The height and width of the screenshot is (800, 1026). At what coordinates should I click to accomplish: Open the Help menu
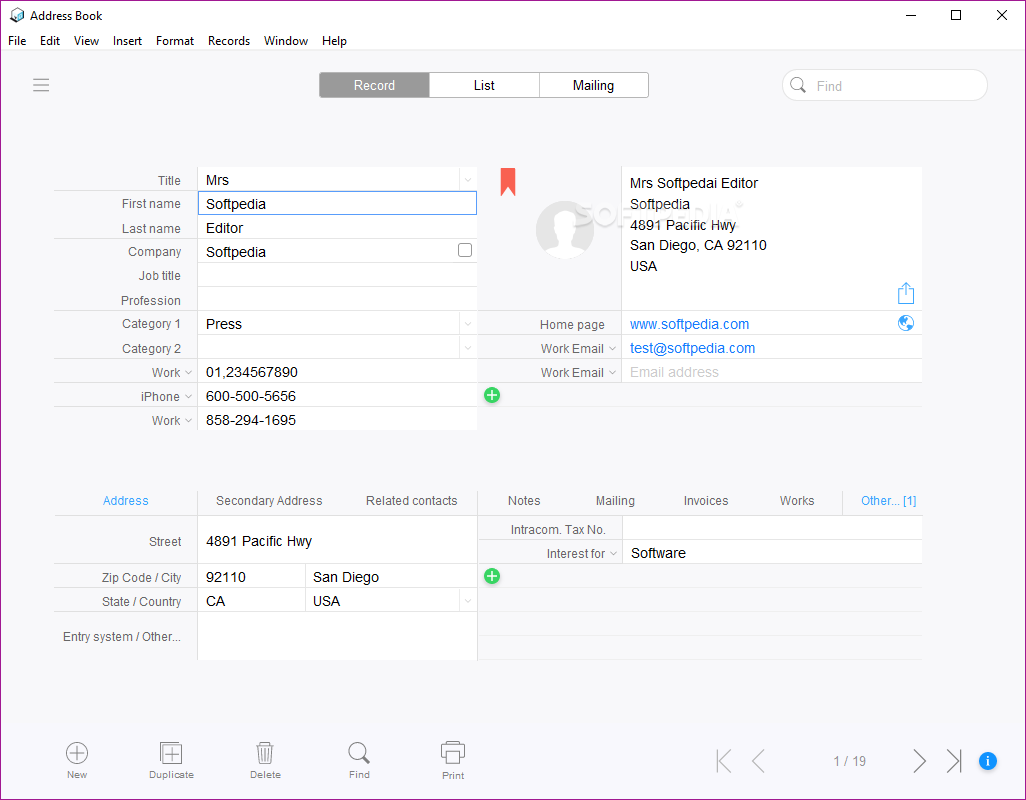pyautogui.click(x=334, y=41)
